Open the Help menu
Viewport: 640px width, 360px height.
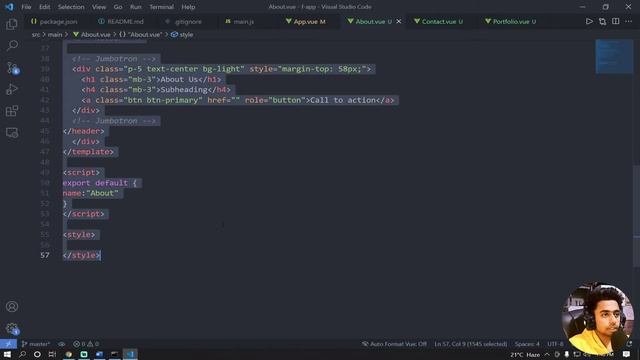click(188, 7)
